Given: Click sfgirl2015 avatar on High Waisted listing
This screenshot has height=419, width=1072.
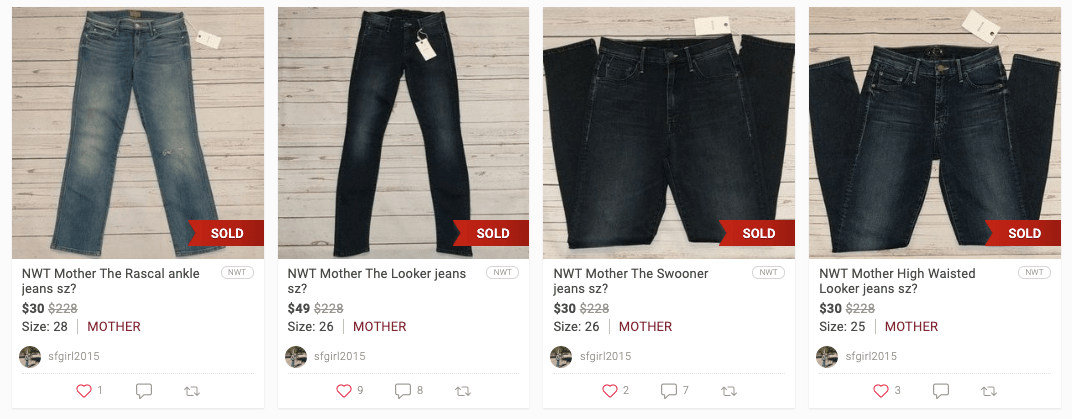Looking at the screenshot, I should click(827, 356).
